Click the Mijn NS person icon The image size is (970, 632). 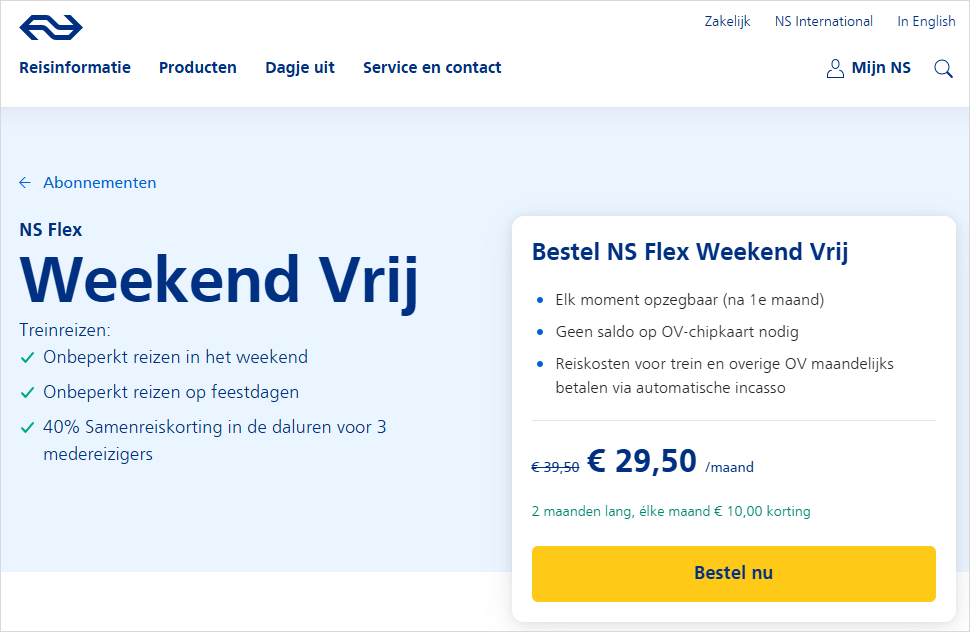click(835, 69)
